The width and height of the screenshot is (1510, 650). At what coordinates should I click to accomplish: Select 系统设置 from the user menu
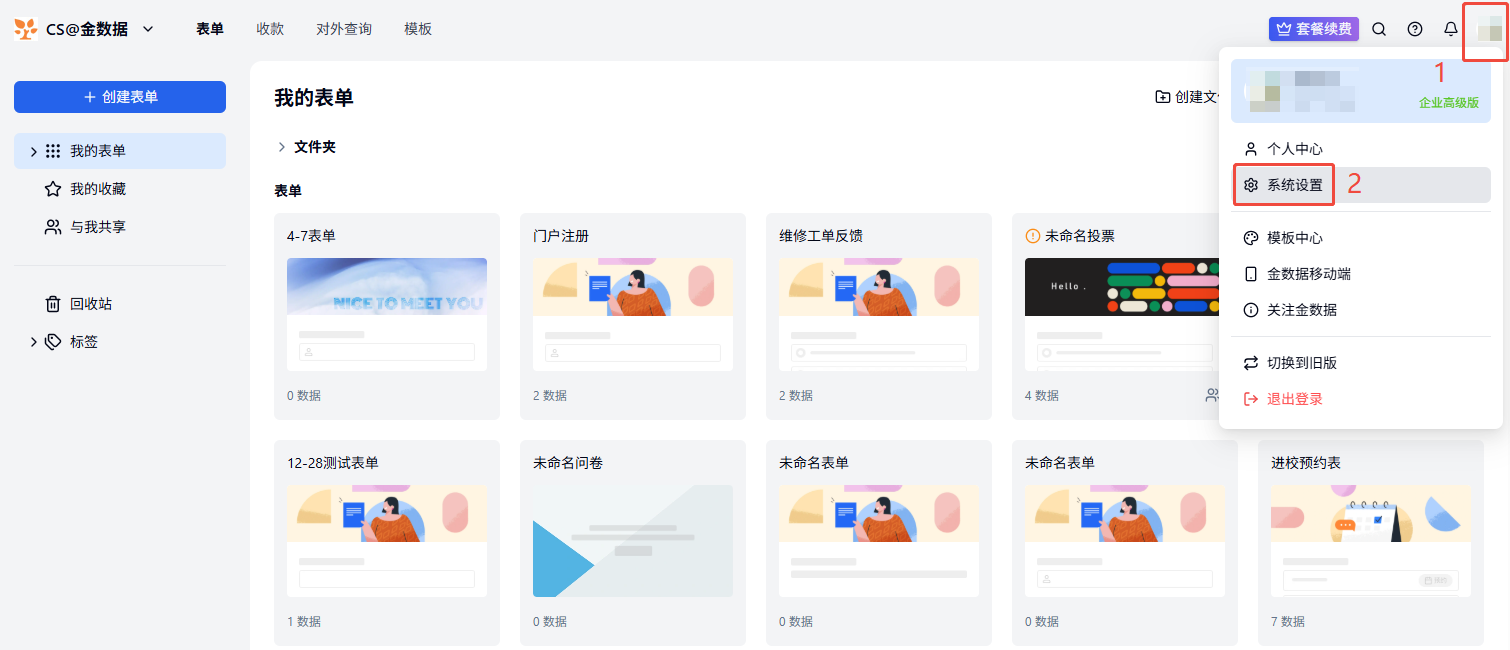[x=1294, y=185]
